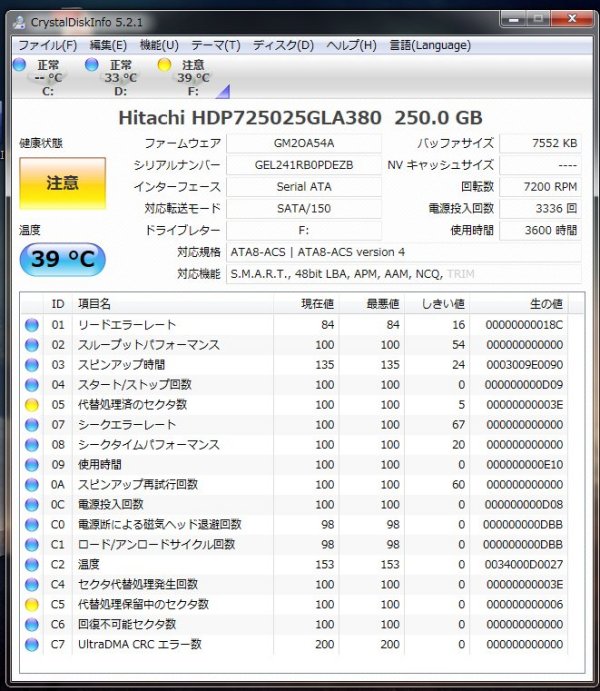The width and height of the screenshot is (600, 691).
Task: Click the S.M.A.R.T. supported features field
Action: click(404, 274)
